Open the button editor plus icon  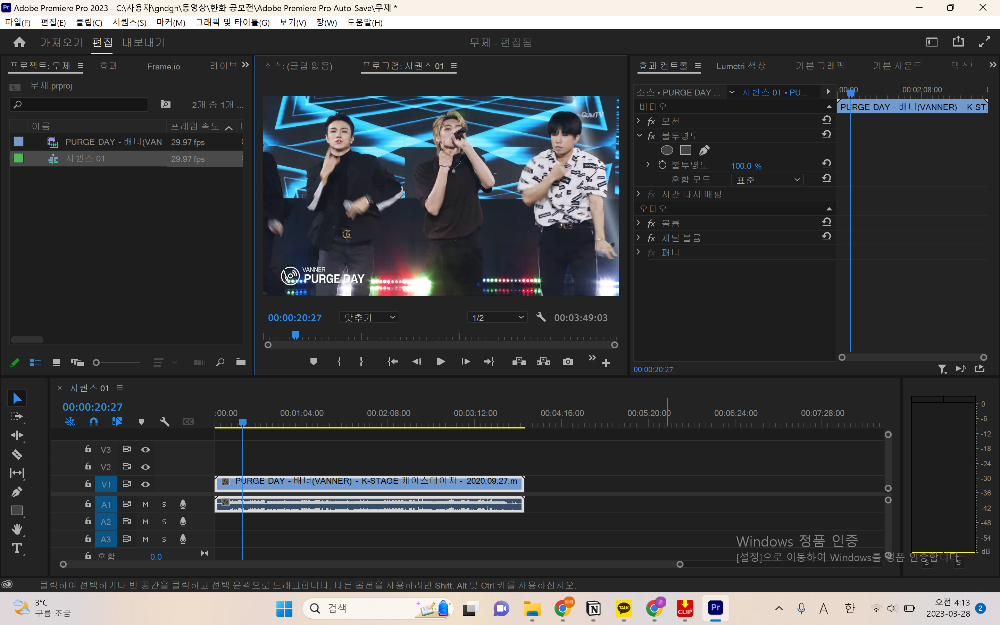(606, 363)
